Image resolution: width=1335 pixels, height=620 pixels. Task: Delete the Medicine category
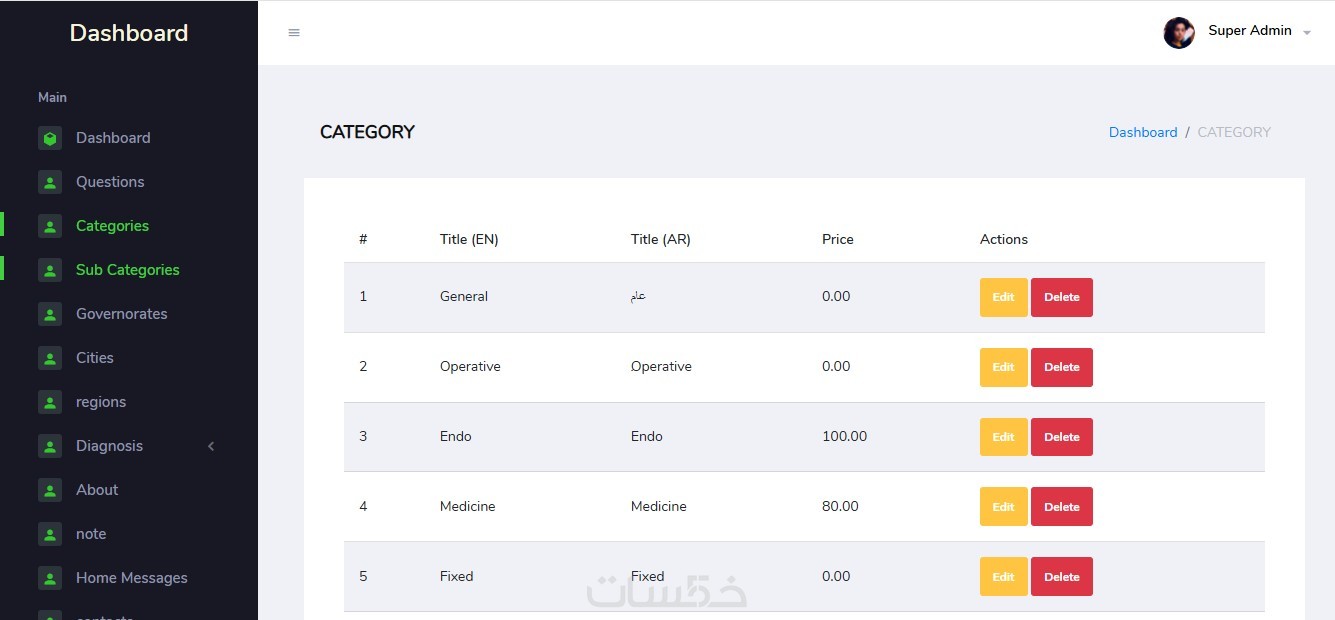(1061, 507)
